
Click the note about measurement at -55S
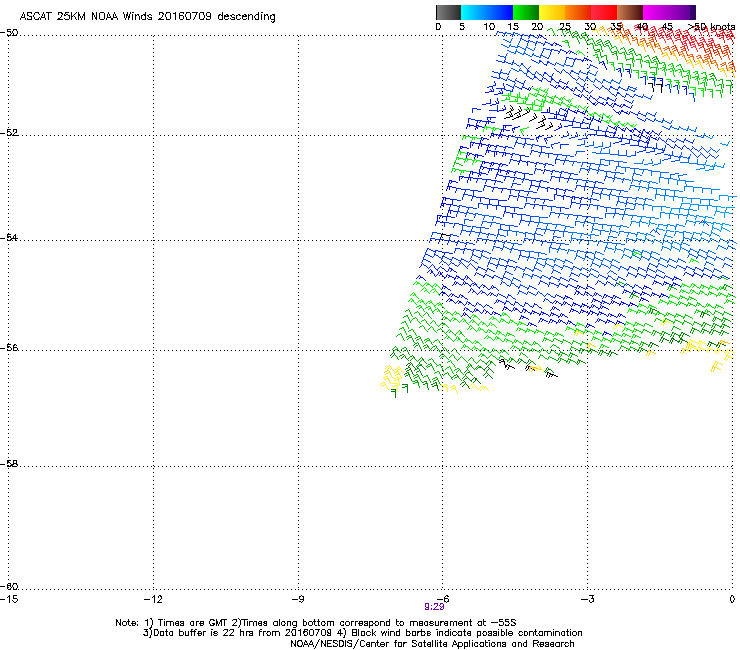(378, 623)
